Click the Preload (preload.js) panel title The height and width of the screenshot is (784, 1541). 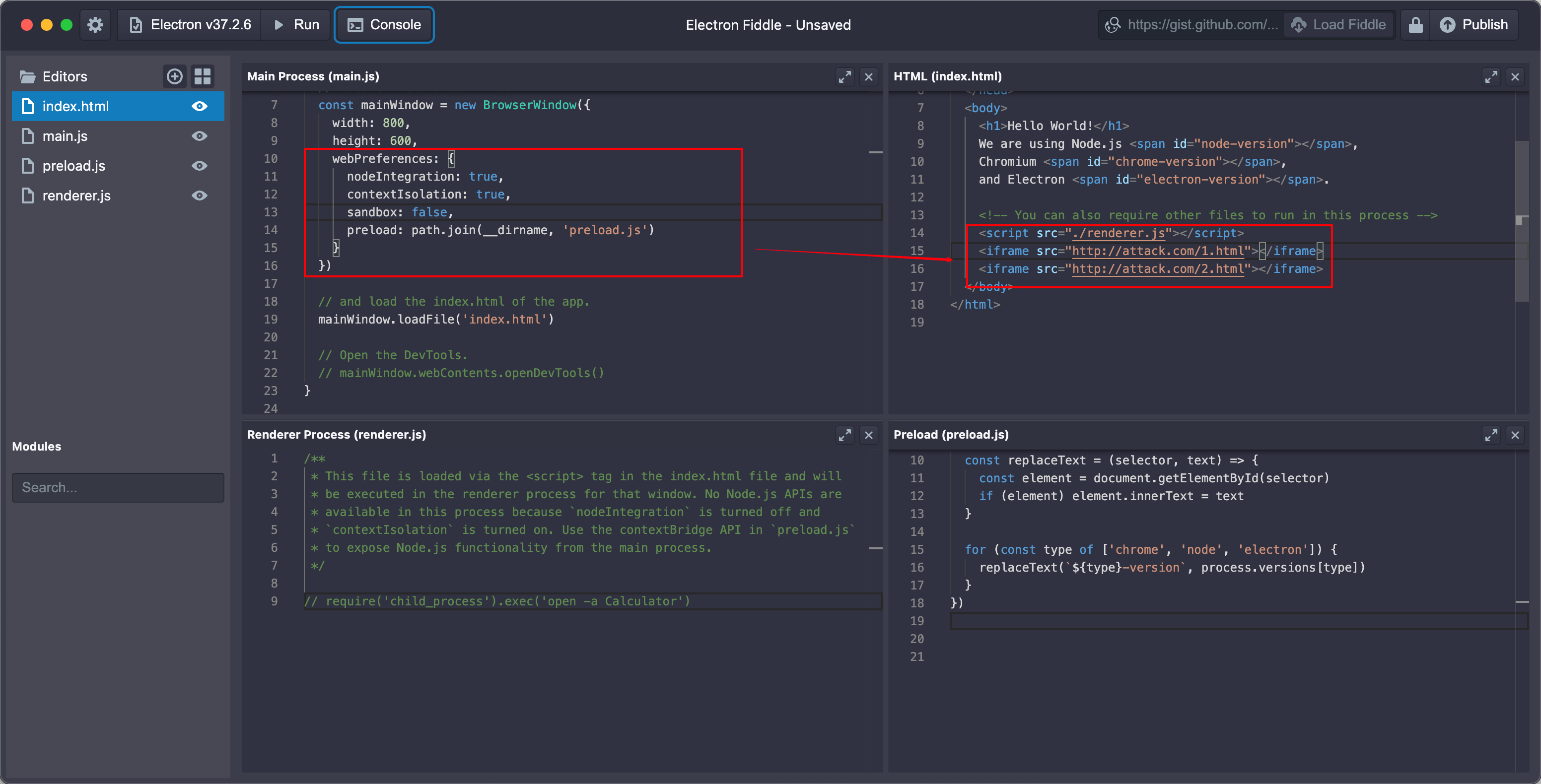[x=951, y=435]
